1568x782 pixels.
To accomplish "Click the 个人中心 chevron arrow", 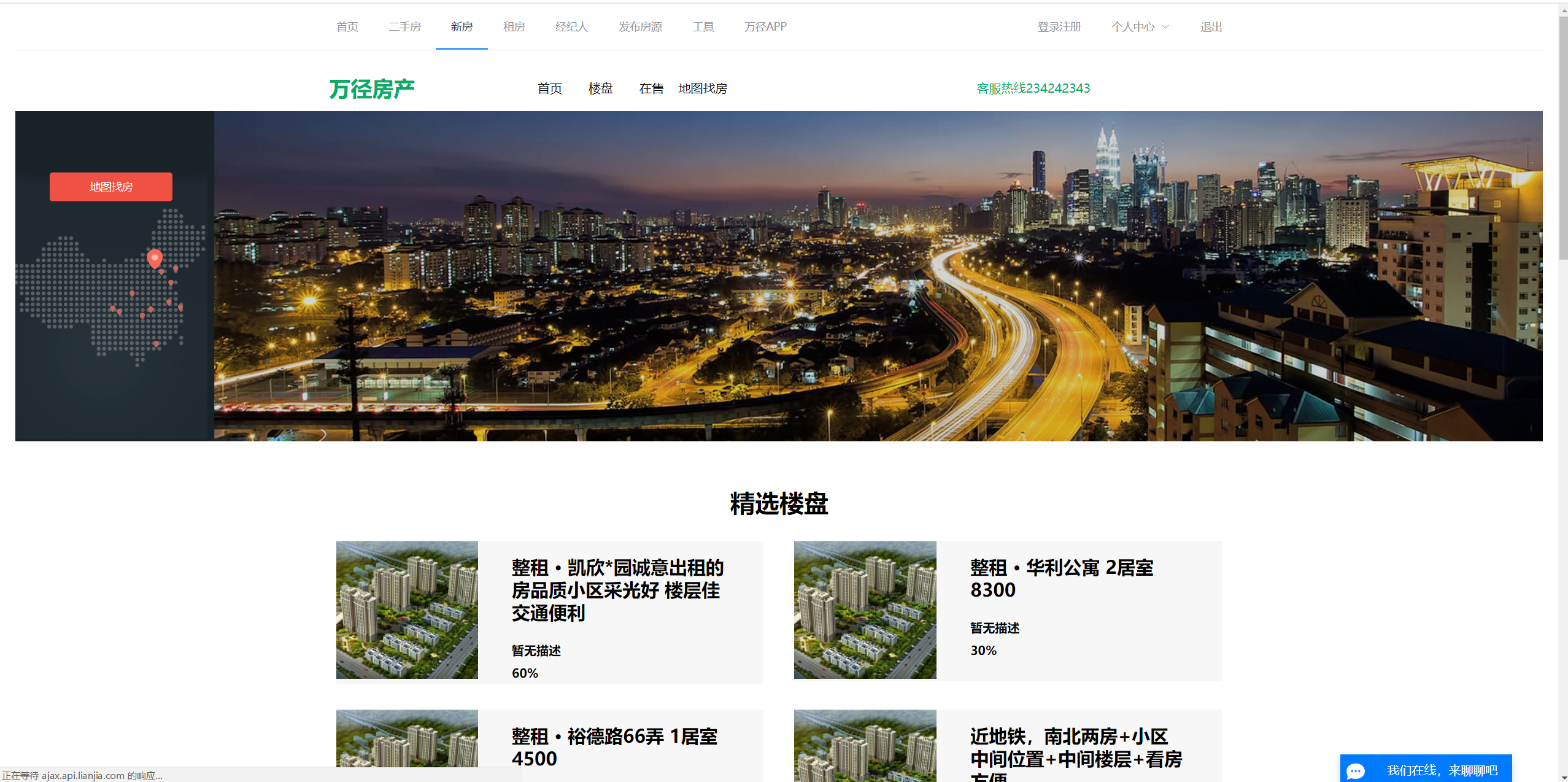I will pos(1165,27).
